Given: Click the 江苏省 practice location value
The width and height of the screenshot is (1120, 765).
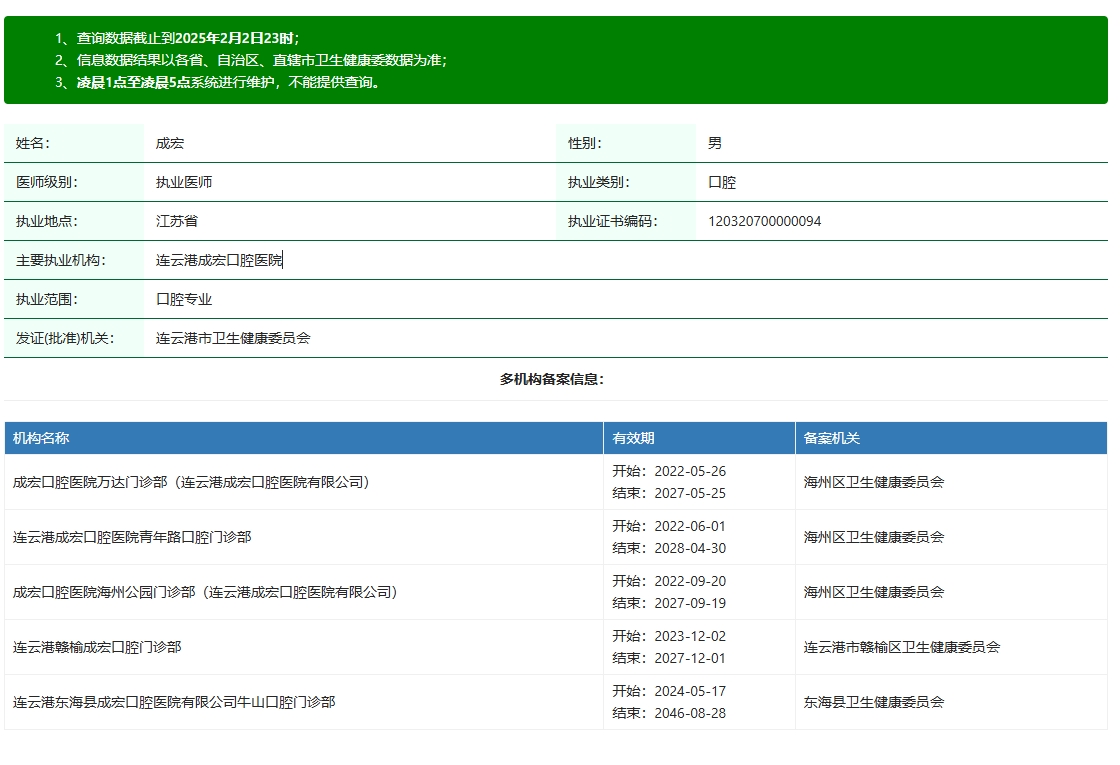Looking at the screenshot, I should pos(177,221).
